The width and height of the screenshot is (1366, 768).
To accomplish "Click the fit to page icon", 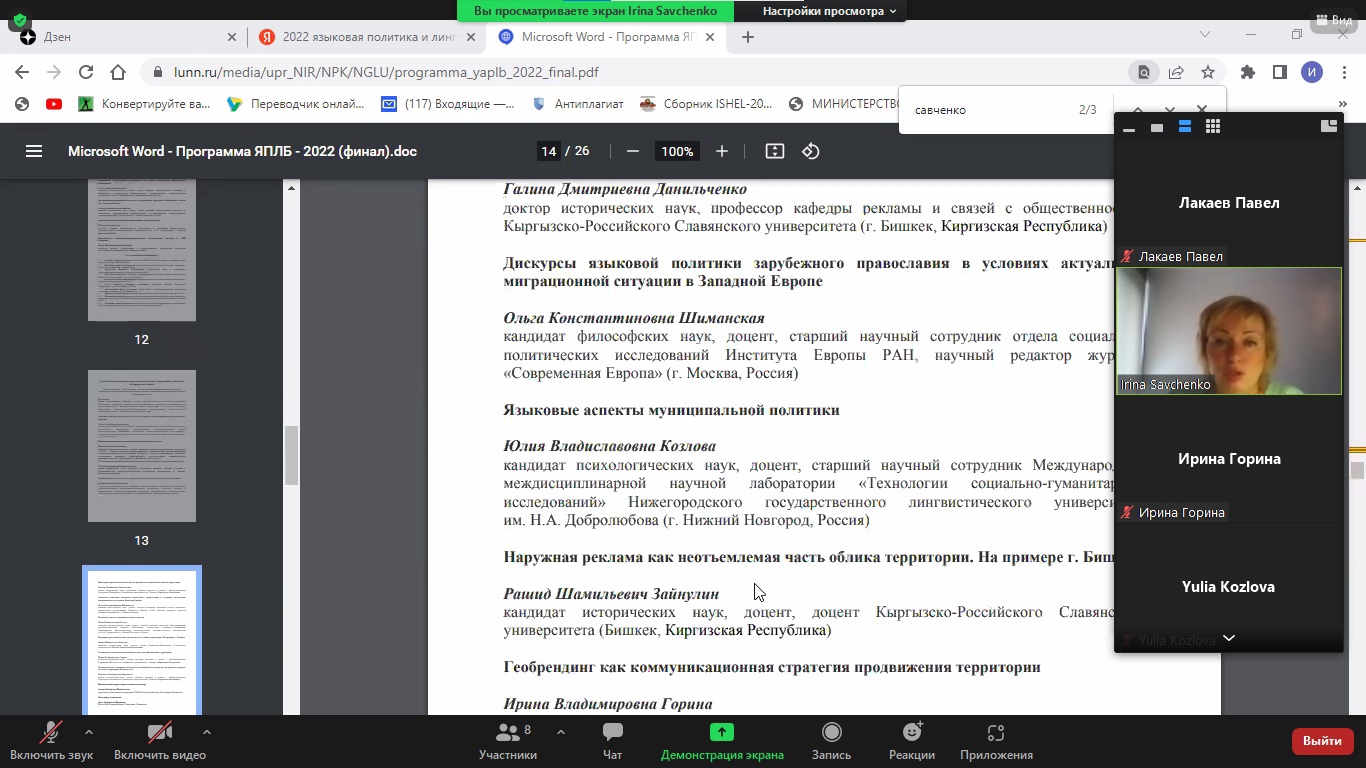I will tap(774, 151).
